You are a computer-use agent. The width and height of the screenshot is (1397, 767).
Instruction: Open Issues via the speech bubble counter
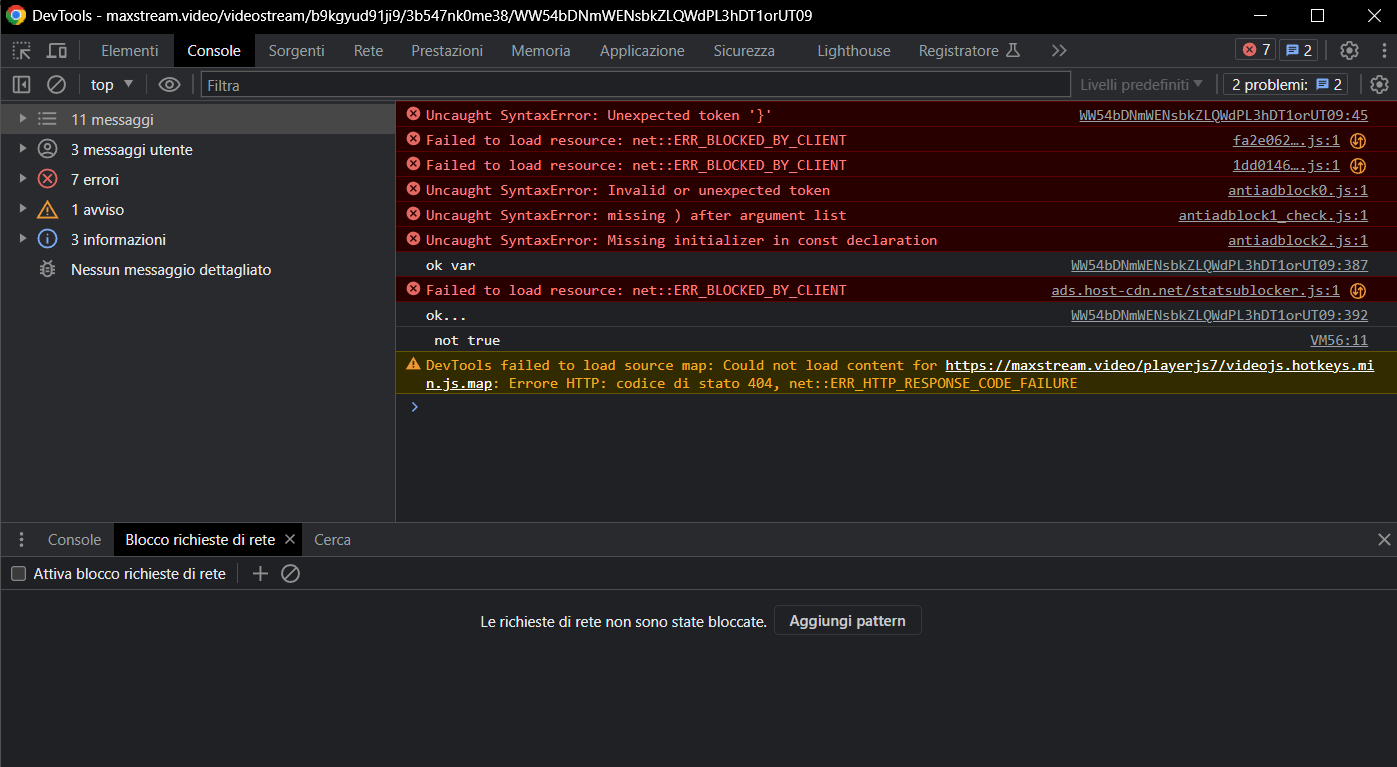click(1297, 49)
